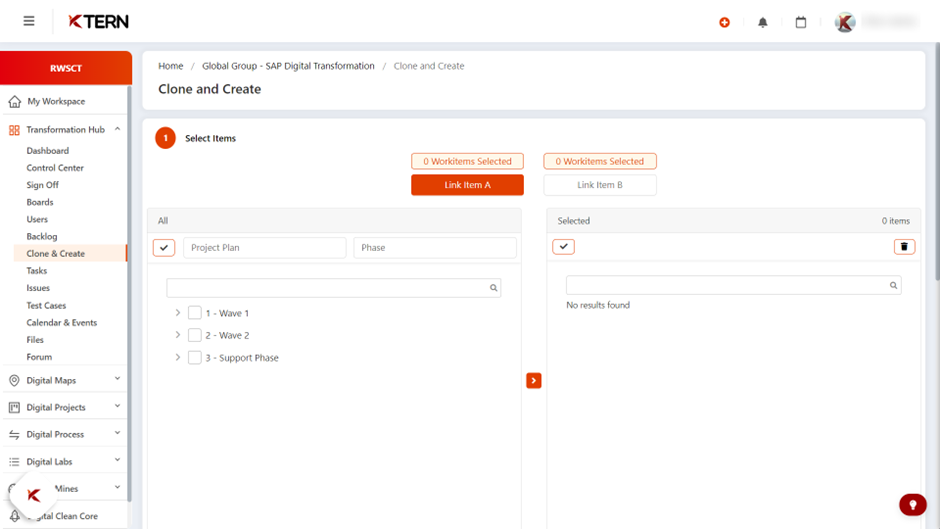
Task: Open Forum in sidebar
Action: pos(39,357)
